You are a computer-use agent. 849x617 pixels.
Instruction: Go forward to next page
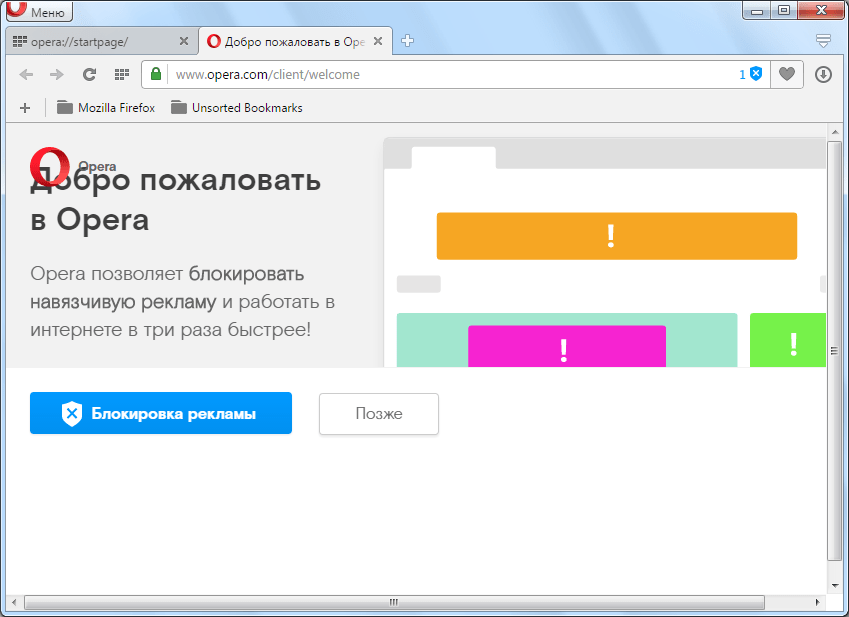[x=57, y=74]
